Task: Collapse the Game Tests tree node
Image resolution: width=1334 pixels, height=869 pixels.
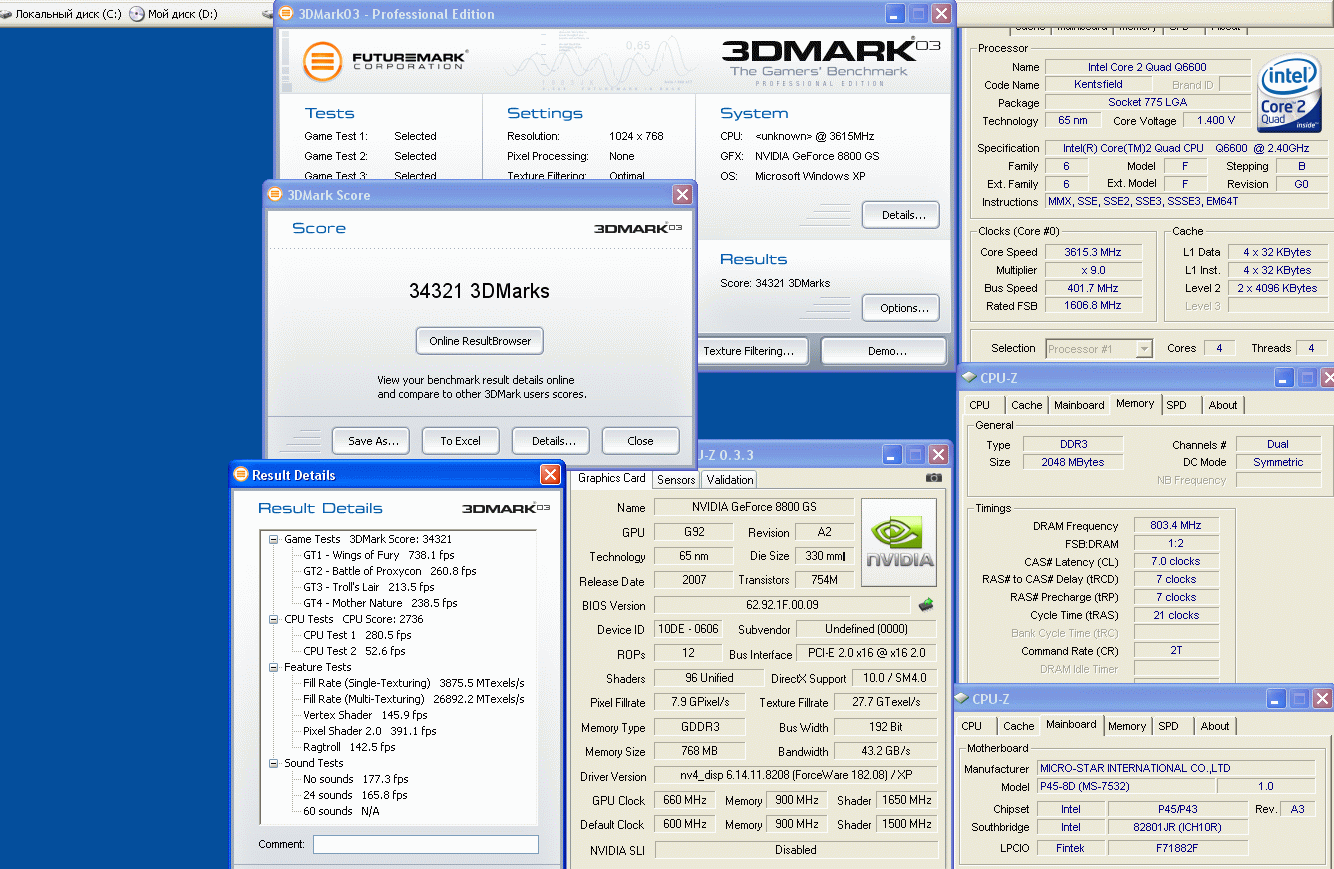Action: pyautogui.click(x=274, y=539)
